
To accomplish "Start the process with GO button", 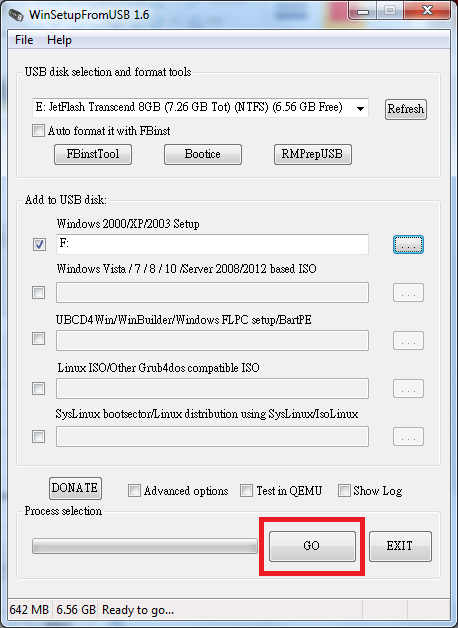I will pyautogui.click(x=312, y=546).
